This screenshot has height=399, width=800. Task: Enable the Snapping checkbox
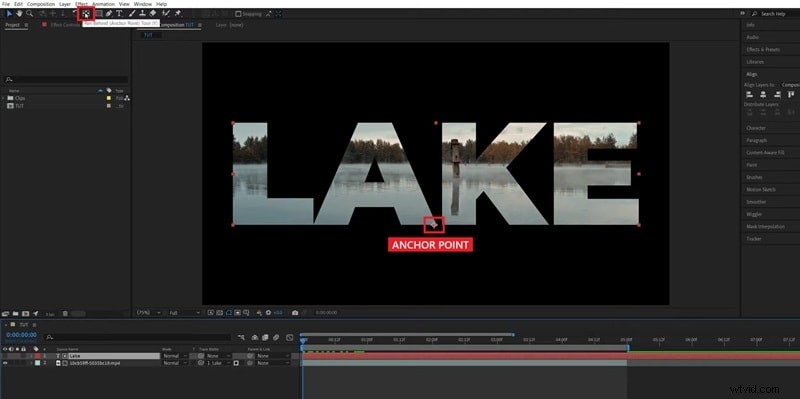(x=238, y=14)
